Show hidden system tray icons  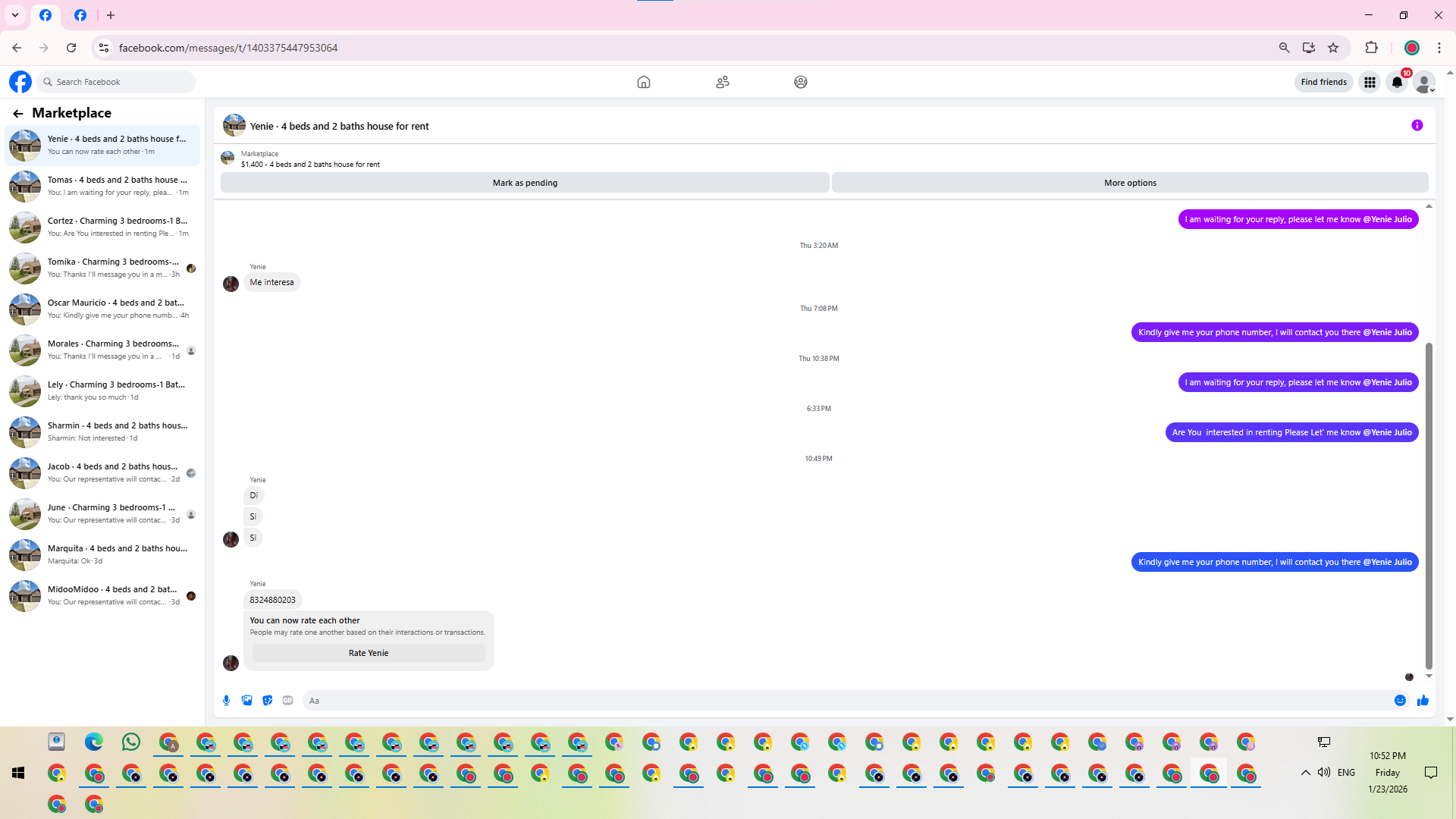pos(1305,773)
